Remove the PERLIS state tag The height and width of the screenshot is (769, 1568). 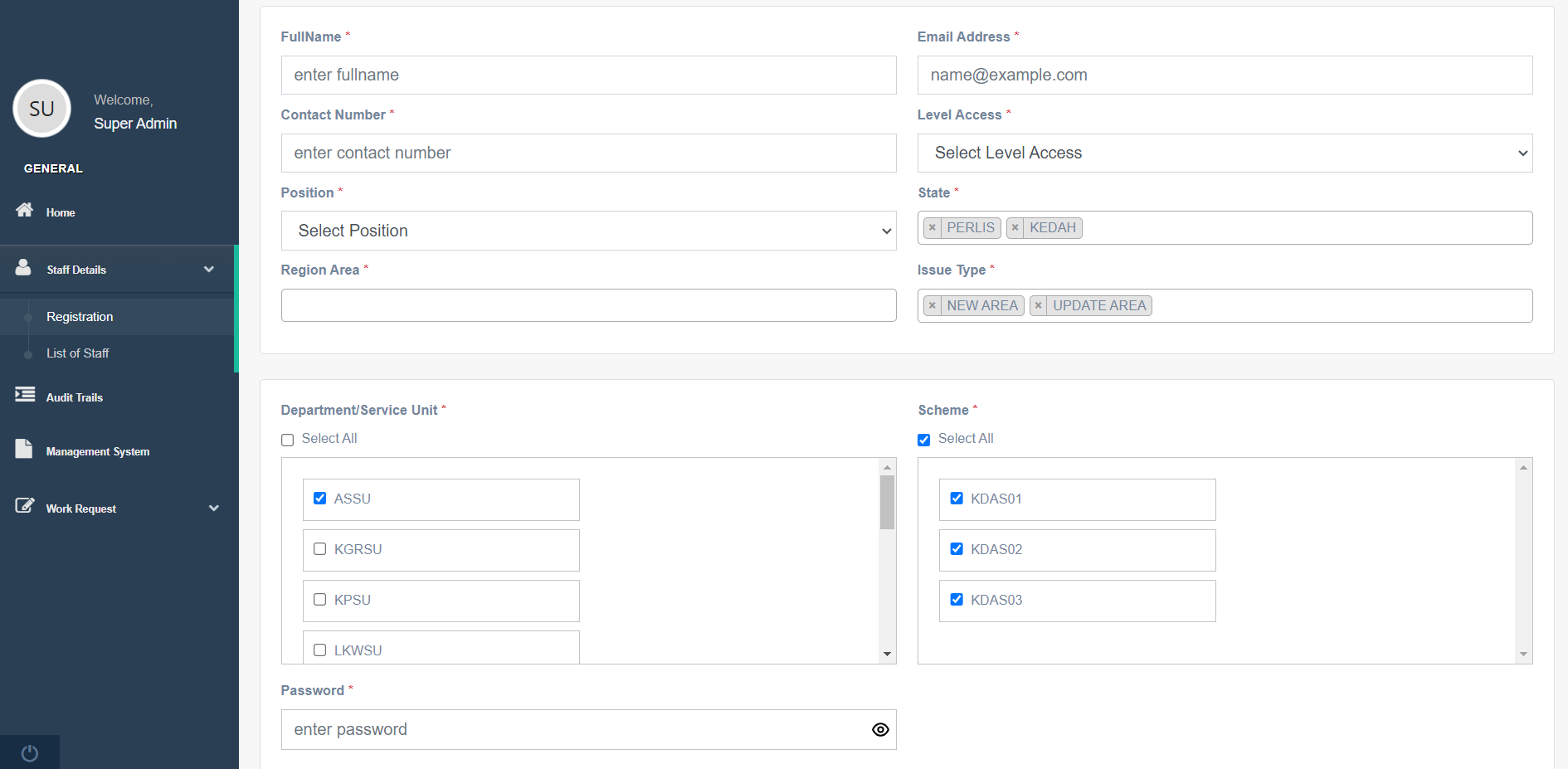(x=933, y=228)
